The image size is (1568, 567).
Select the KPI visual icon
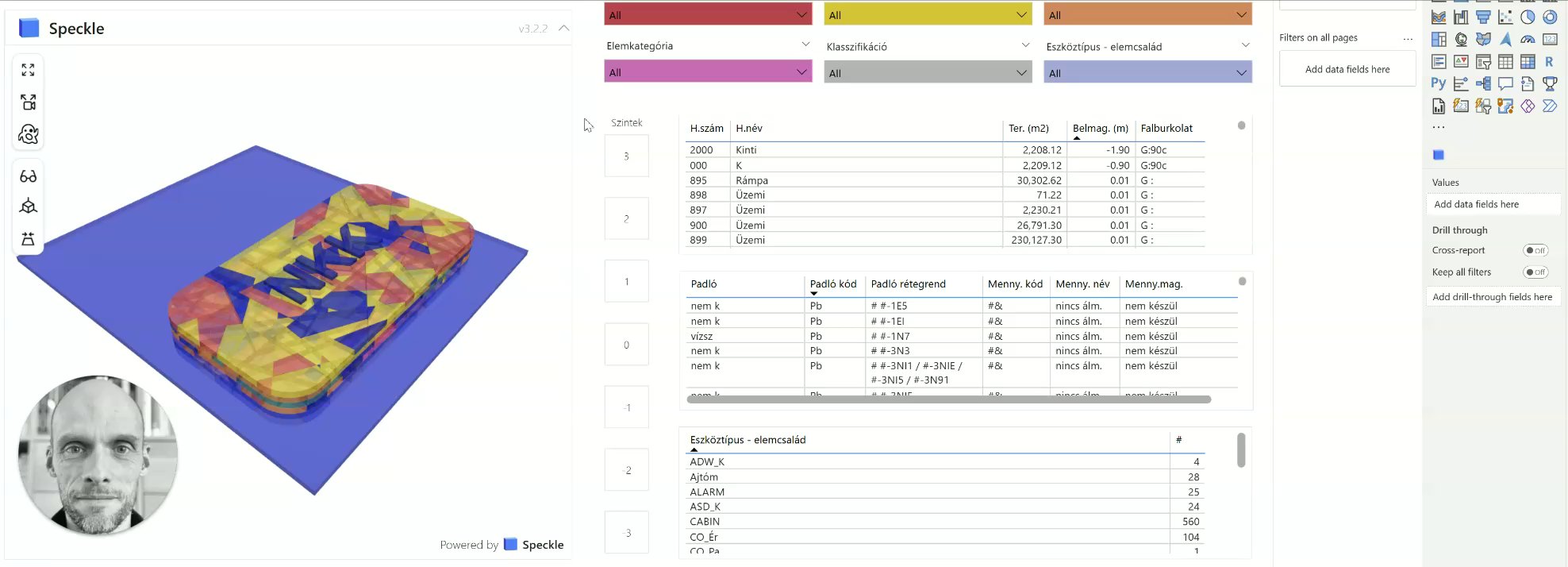1461,61
